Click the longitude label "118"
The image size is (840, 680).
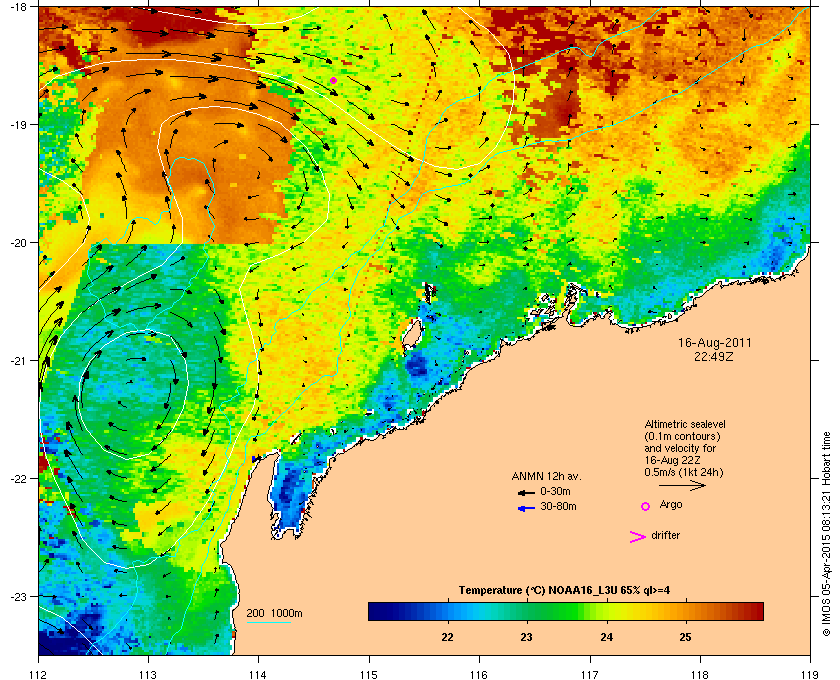(x=700, y=674)
